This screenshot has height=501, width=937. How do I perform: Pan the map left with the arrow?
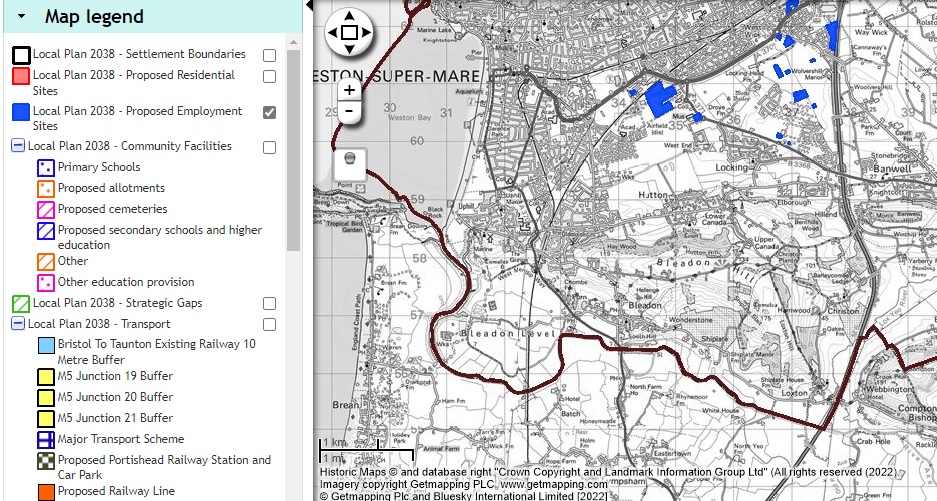333,33
